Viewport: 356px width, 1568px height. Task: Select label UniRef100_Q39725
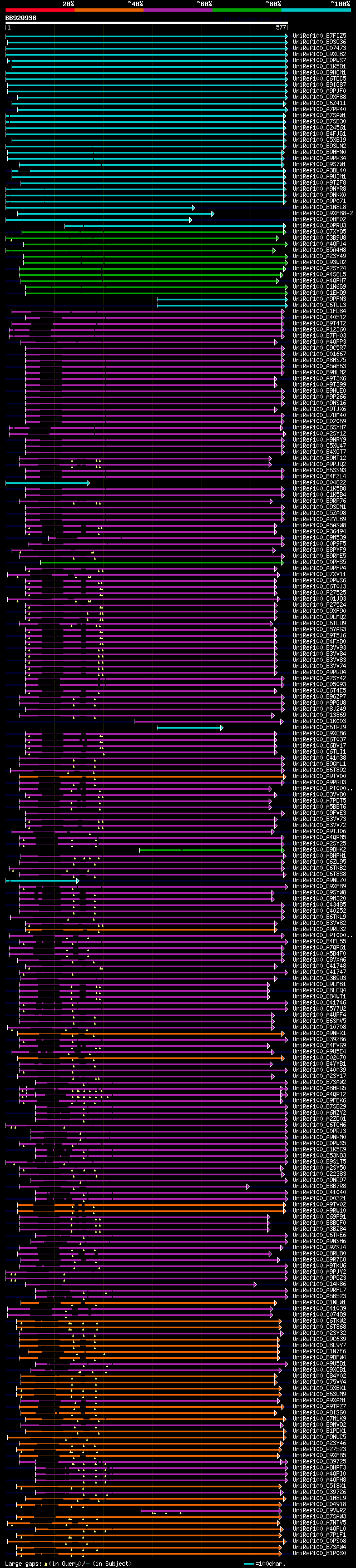pyautogui.click(x=319, y=1461)
